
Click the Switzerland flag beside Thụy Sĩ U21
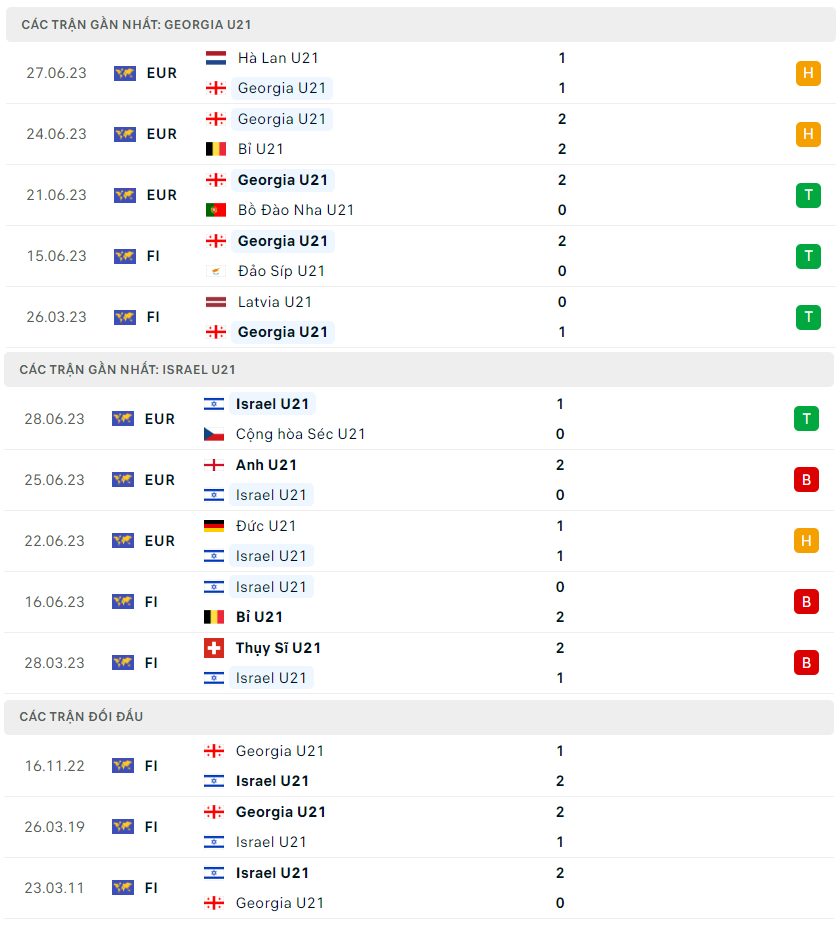[214, 648]
